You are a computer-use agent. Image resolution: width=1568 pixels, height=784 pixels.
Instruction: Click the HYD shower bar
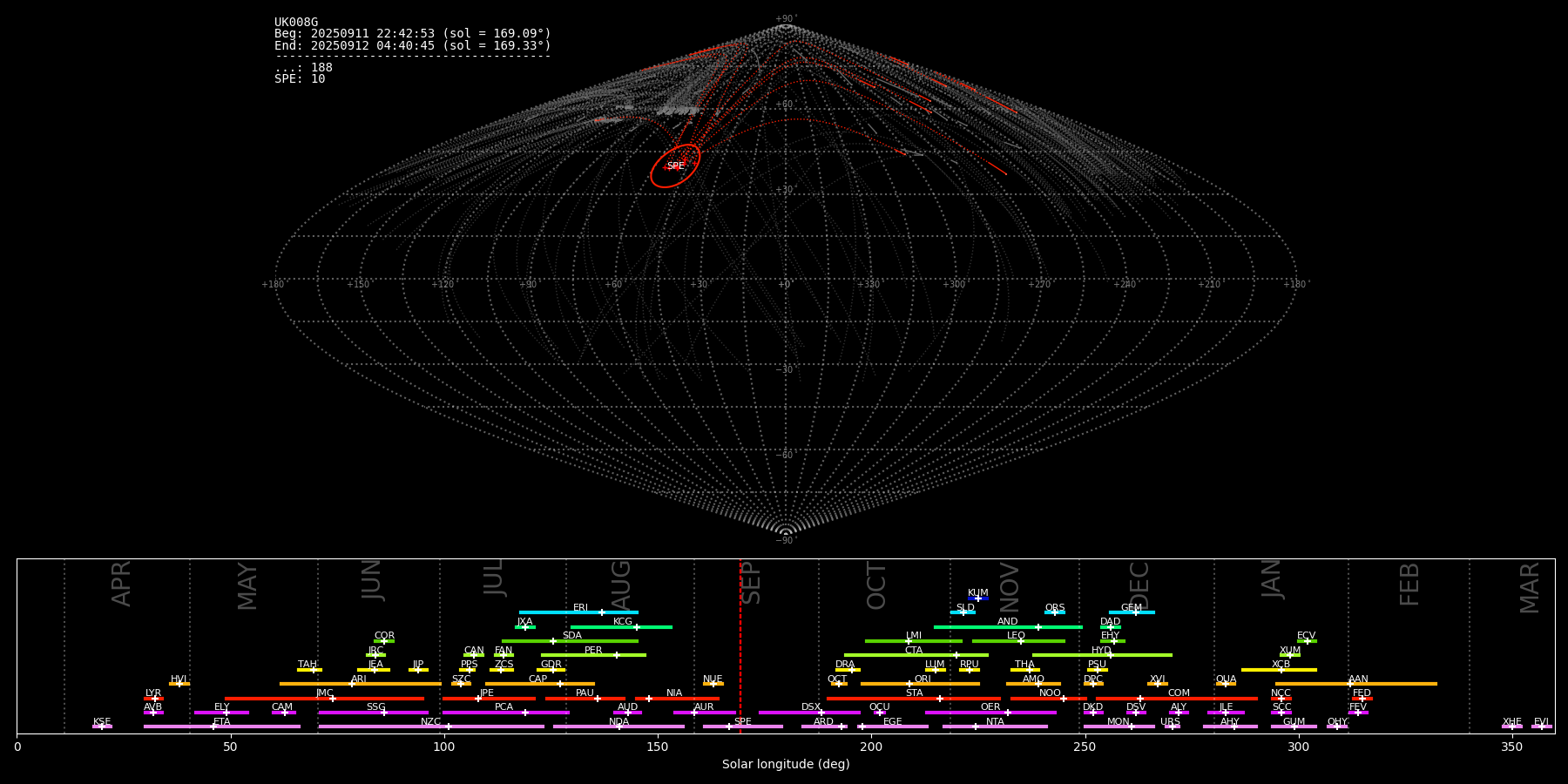click(1102, 655)
